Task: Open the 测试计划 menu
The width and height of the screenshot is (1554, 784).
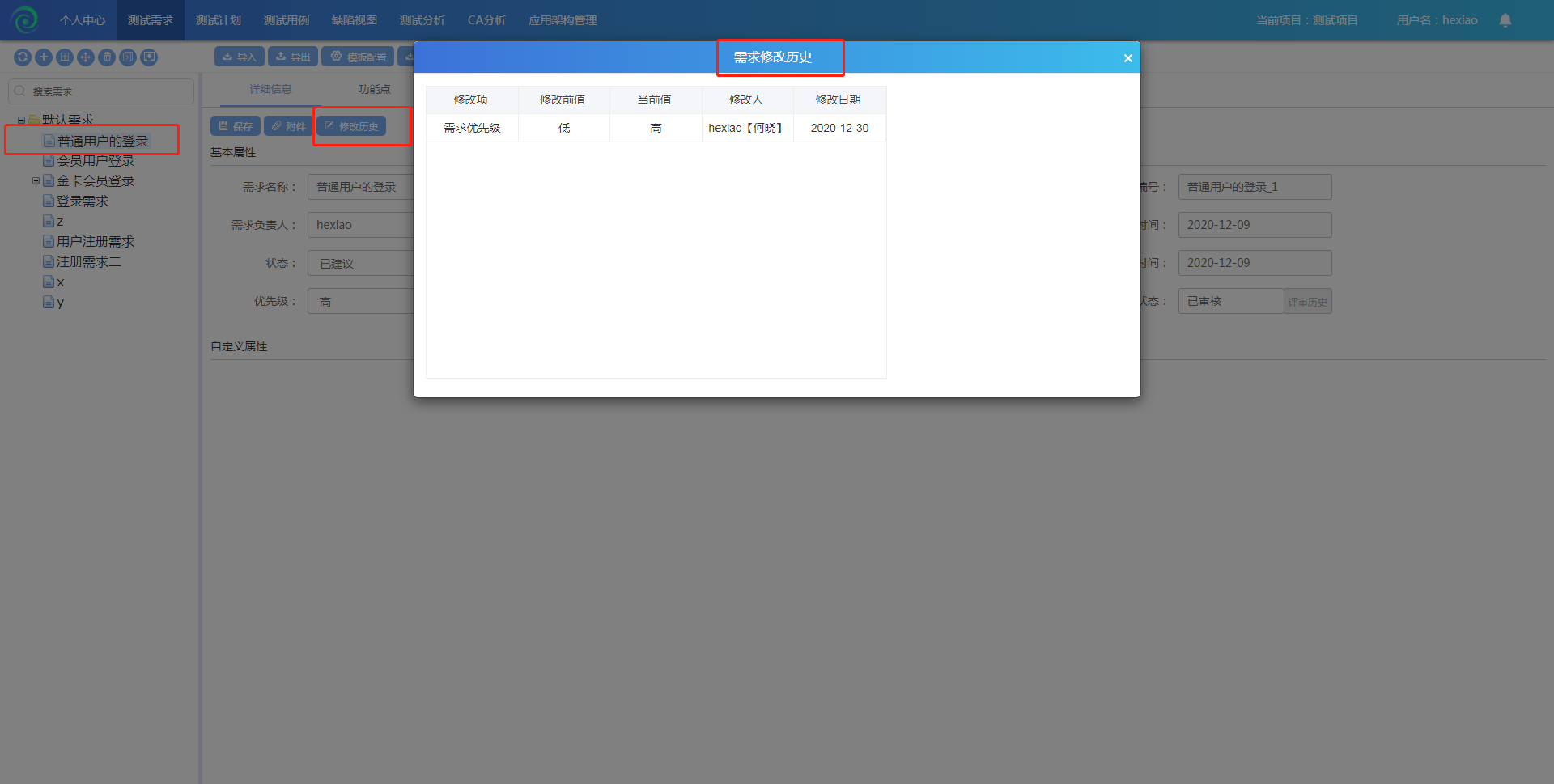Action: point(219,20)
